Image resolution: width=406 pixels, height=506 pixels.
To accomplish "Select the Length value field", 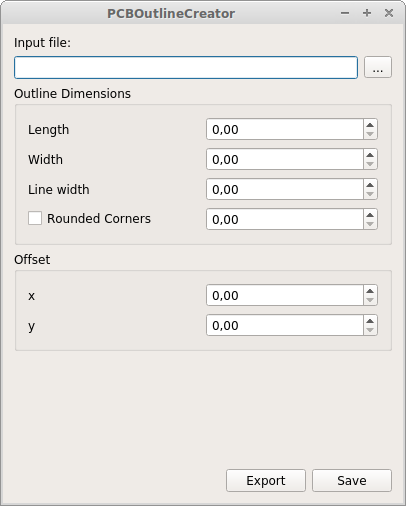I will click(285, 129).
